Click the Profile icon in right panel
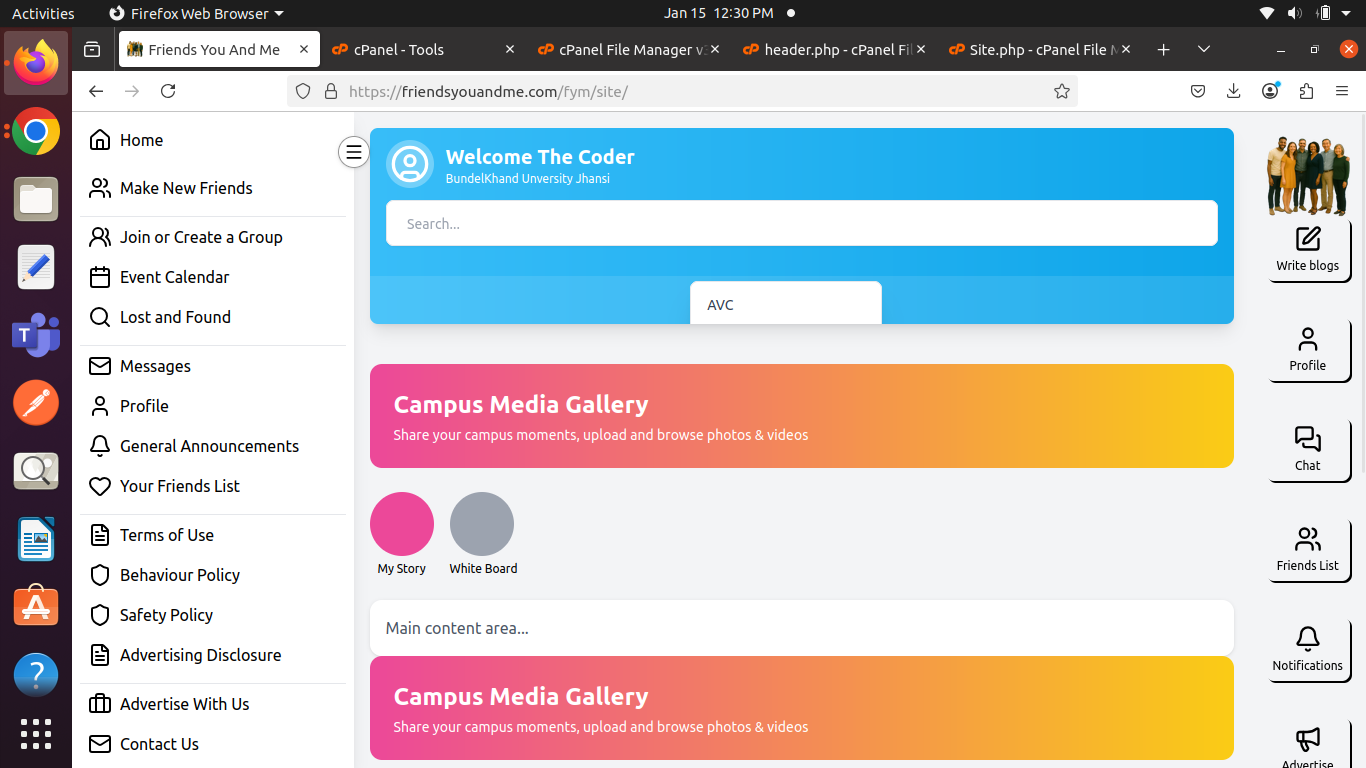Viewport: 1366px width, 768px height. (1308, 340)
